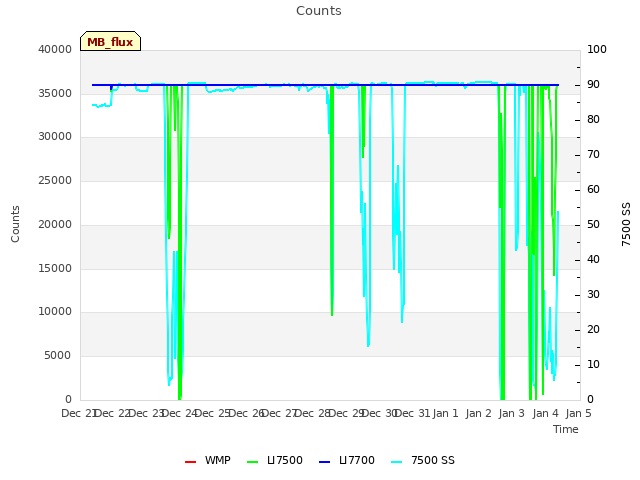Click the Counts left axis label

15,224
